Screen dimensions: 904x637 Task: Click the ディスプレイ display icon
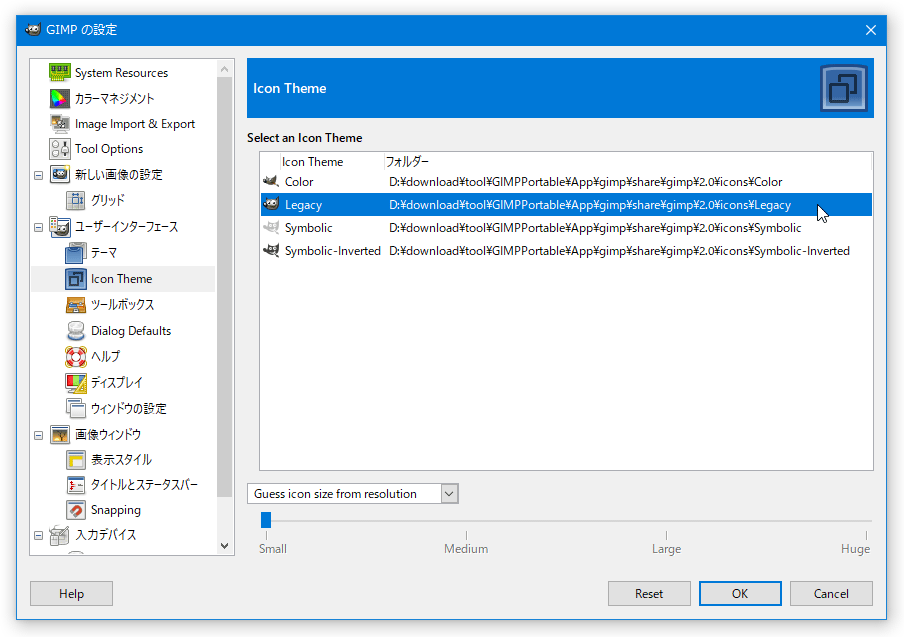coord(76,382)
